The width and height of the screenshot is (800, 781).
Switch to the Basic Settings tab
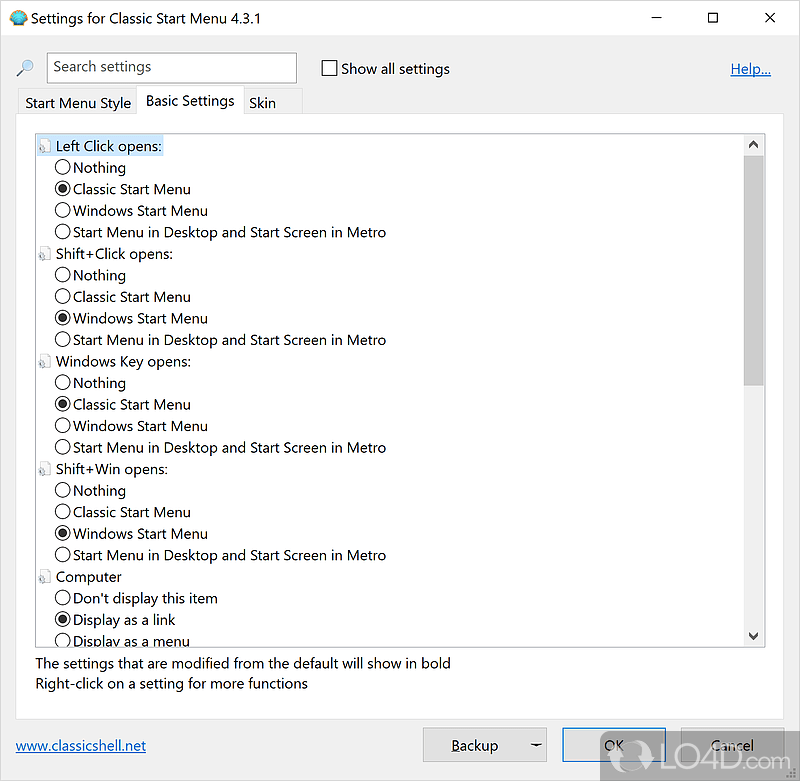(190, 100)
